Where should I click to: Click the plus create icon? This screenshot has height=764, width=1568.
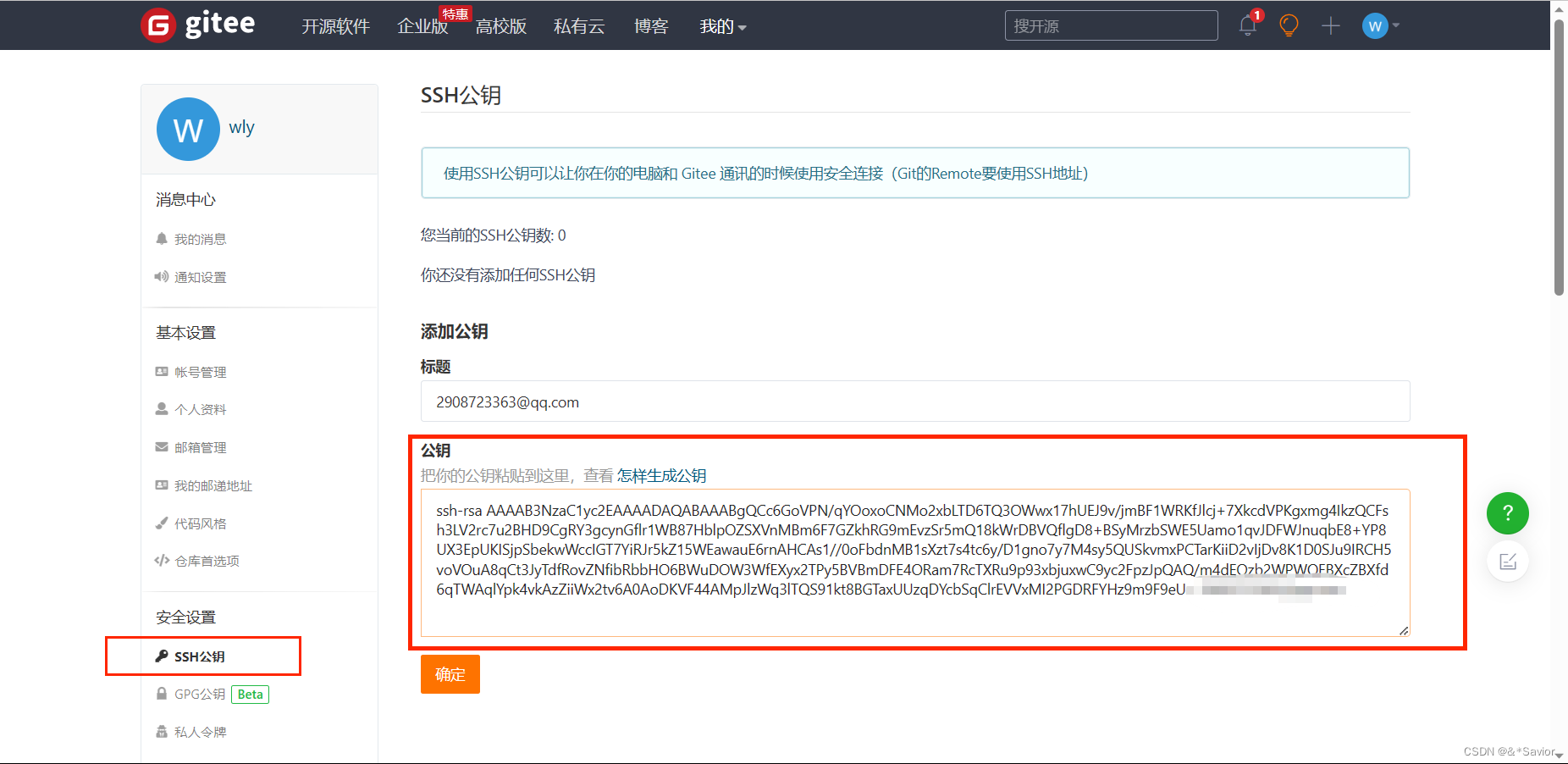coord(1331,26)
